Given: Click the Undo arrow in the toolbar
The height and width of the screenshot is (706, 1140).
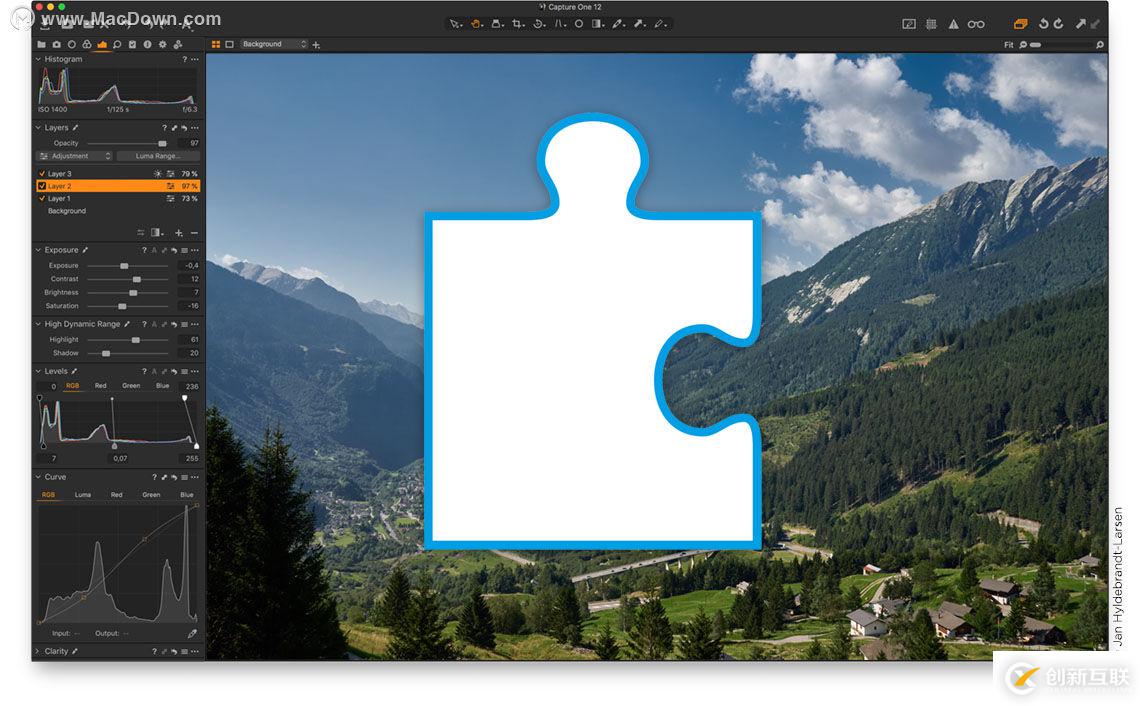Looking at the screenshot, I should (1043, 24).
